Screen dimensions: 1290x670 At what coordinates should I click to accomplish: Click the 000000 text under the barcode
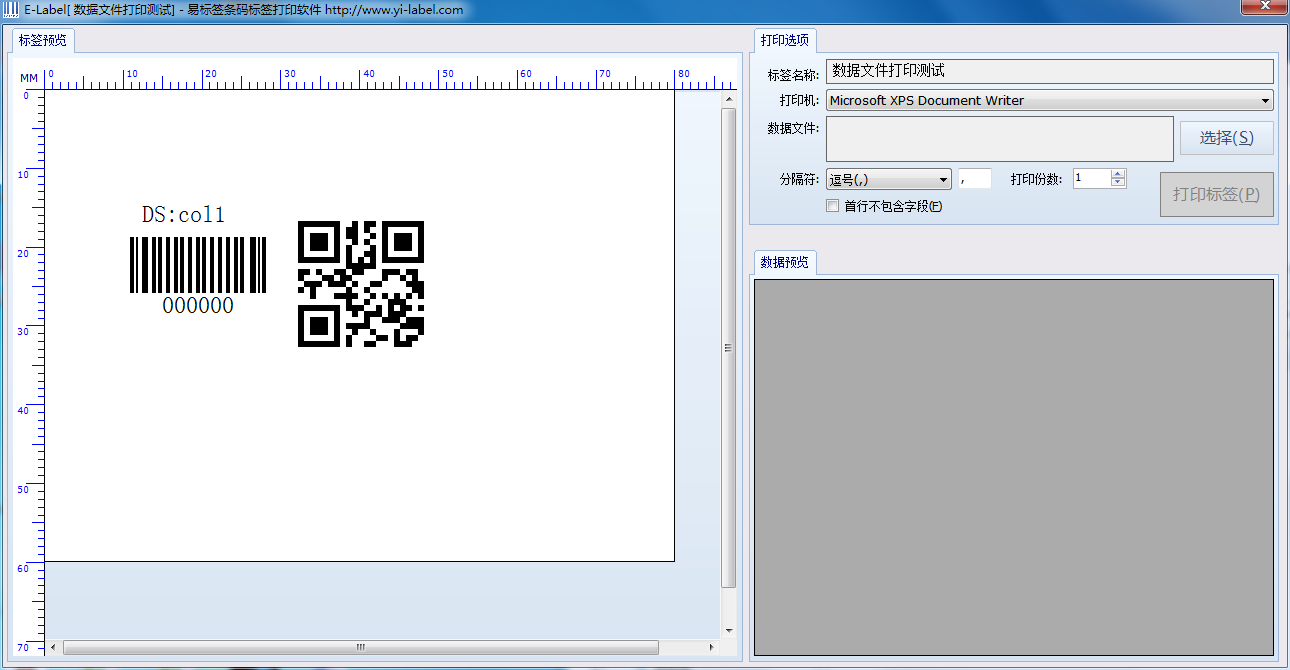coord(198,306)
